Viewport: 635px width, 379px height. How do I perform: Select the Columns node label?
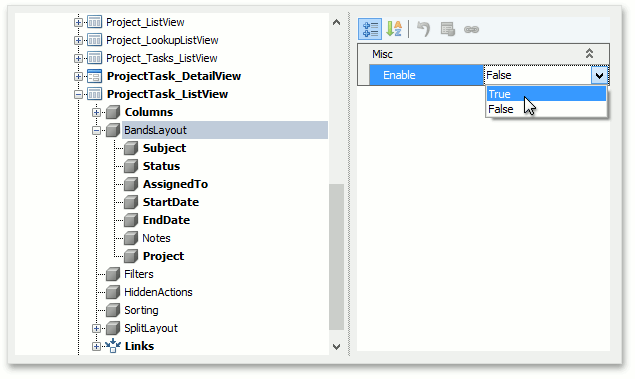click(149, 112)
